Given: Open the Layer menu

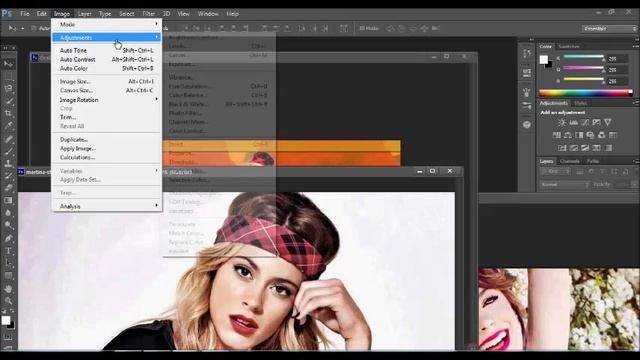Looking at the screenshot, I should tap(84, 13).
